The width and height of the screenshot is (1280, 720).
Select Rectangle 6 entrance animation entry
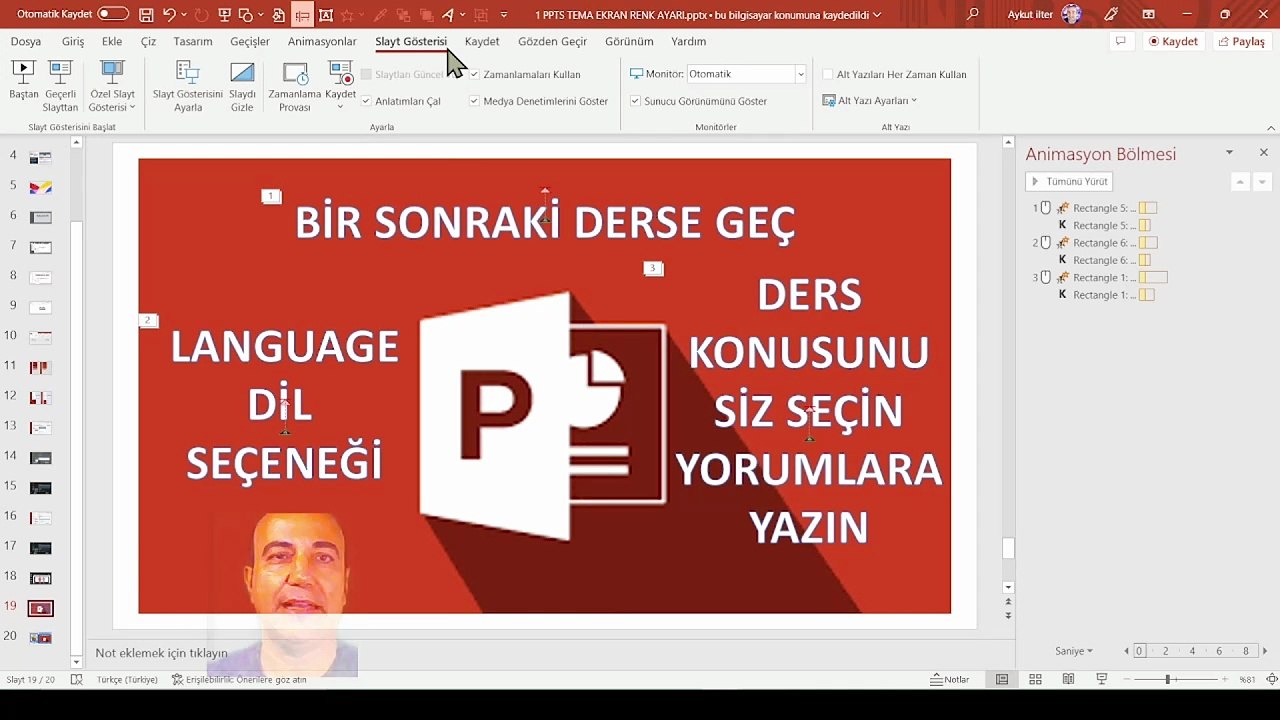pyautogui.click(x=1096, y=243)
